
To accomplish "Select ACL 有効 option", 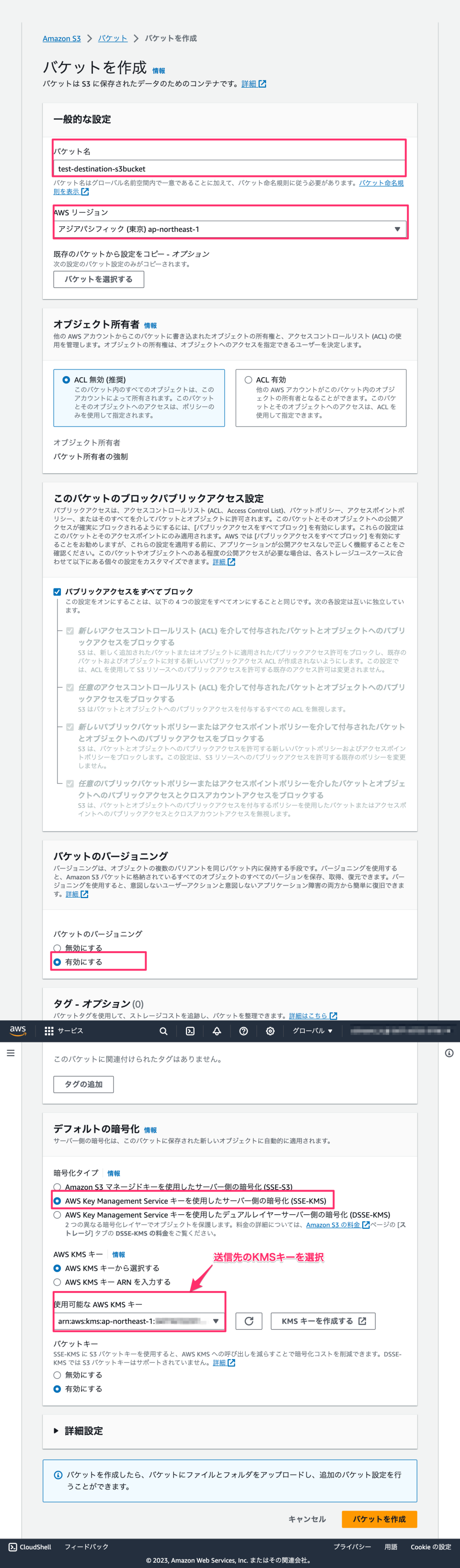I will point(248,380).
